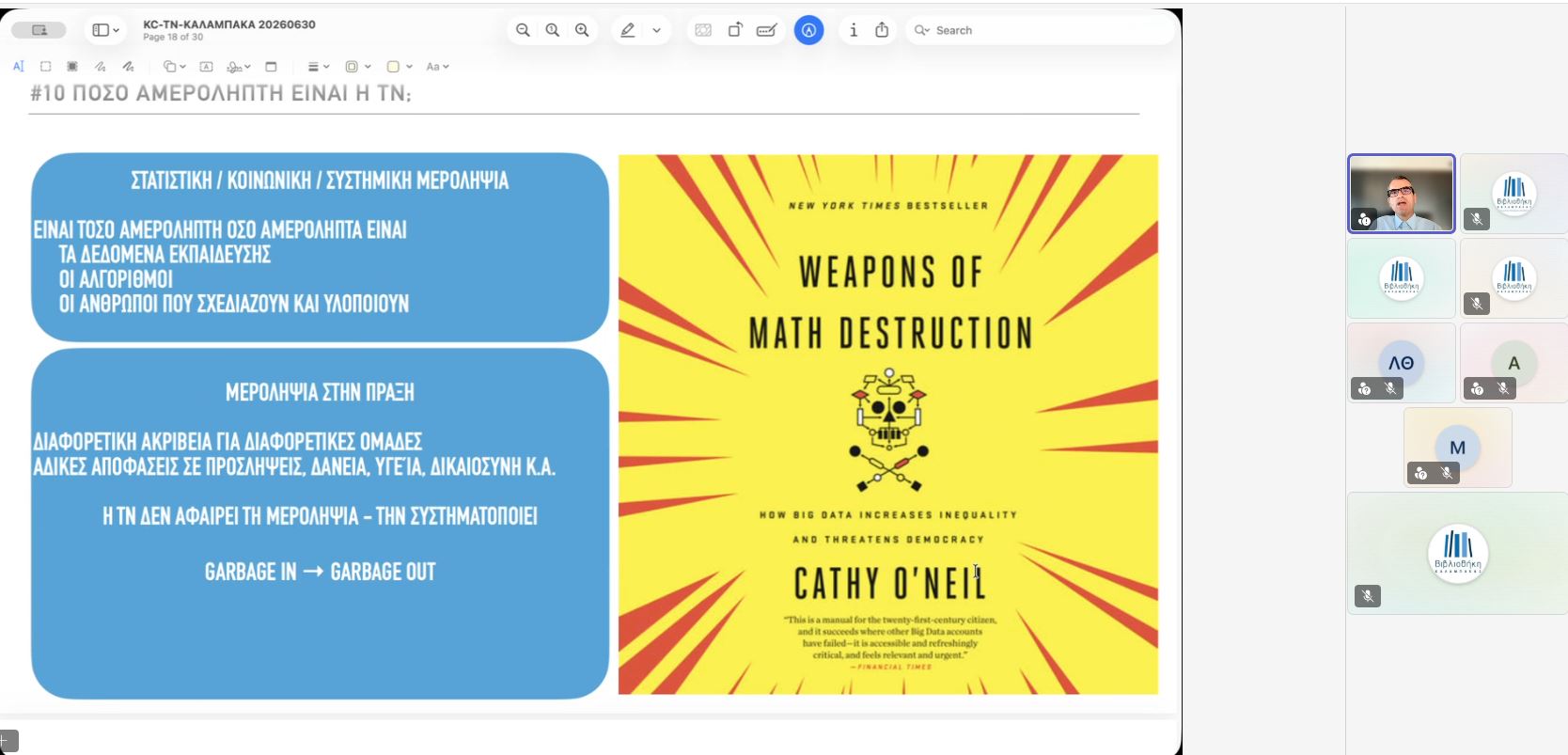Image resolution: width=1568 pixels, height=755 pixels.
Task: Open the search options magnifier dropdown
Action: (921, 30)
